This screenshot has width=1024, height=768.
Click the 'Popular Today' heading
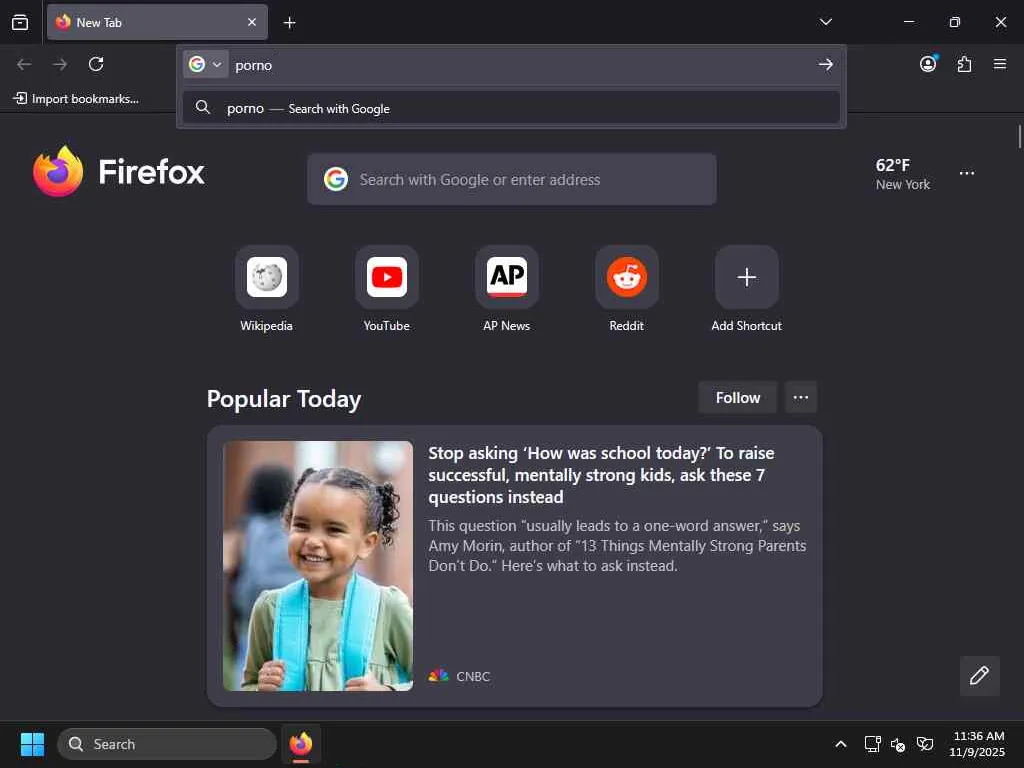(x=284, y=398)
